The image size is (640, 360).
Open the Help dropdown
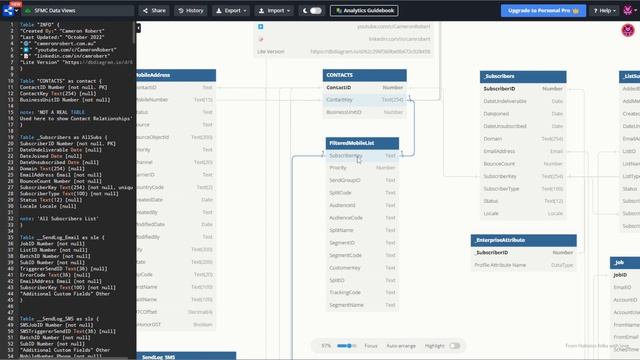(x=604, y=11)
